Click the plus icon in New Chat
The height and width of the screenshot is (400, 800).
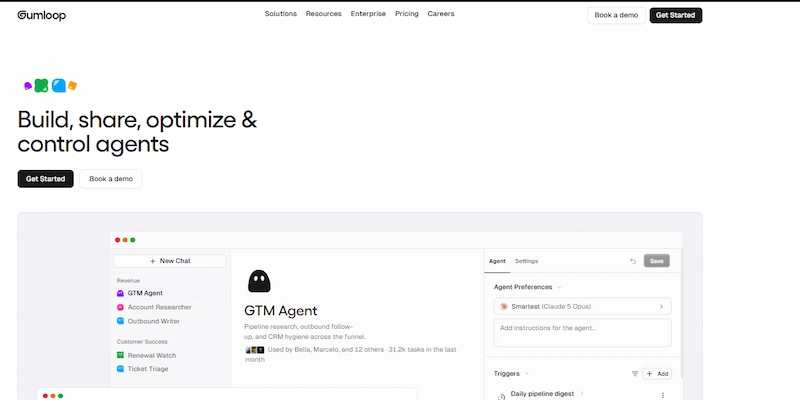153,261
